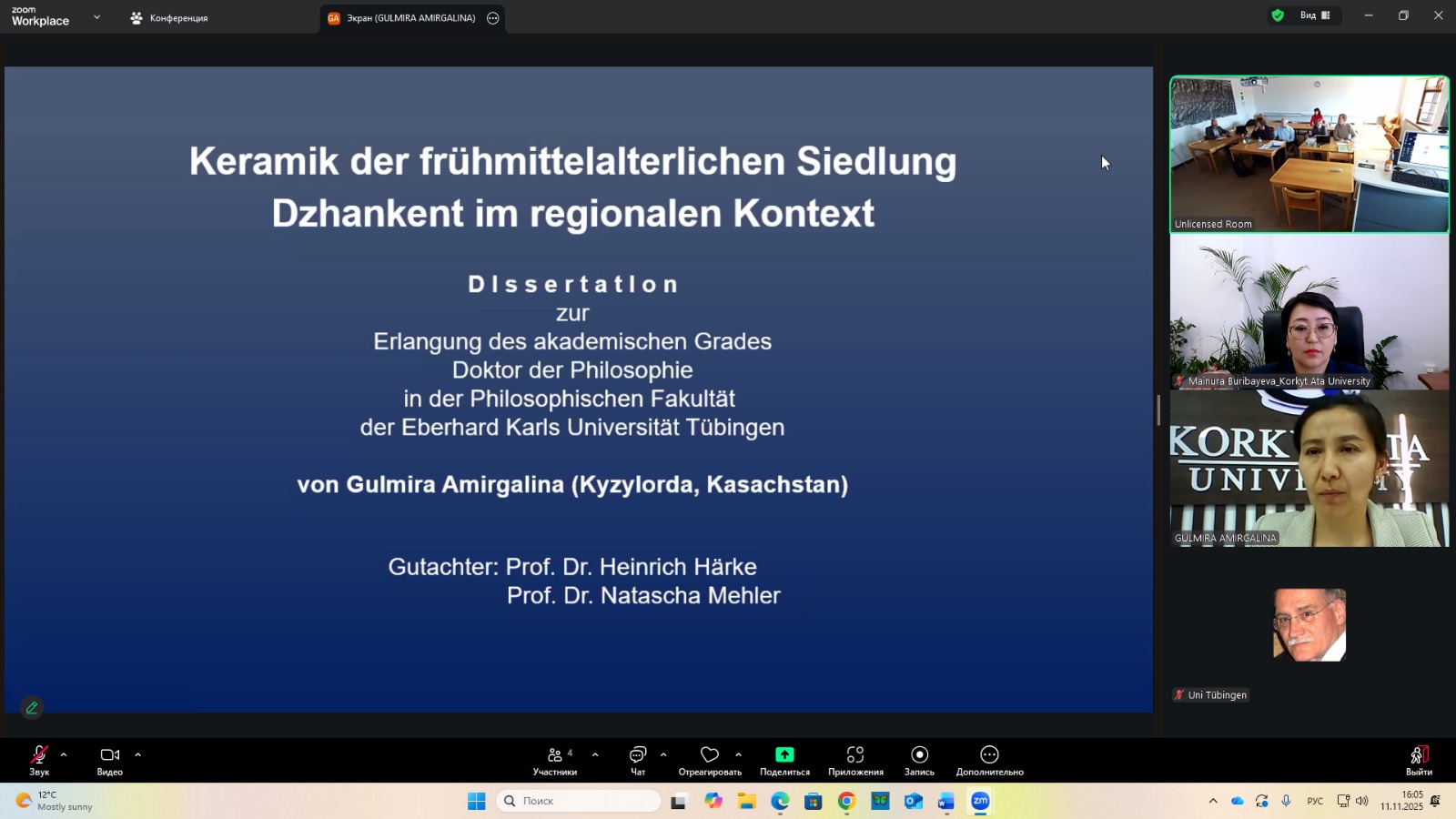This screenshot has width=1456, height=819.
Task: Click the green encryption shield icon
Action: coord(1278,15)
